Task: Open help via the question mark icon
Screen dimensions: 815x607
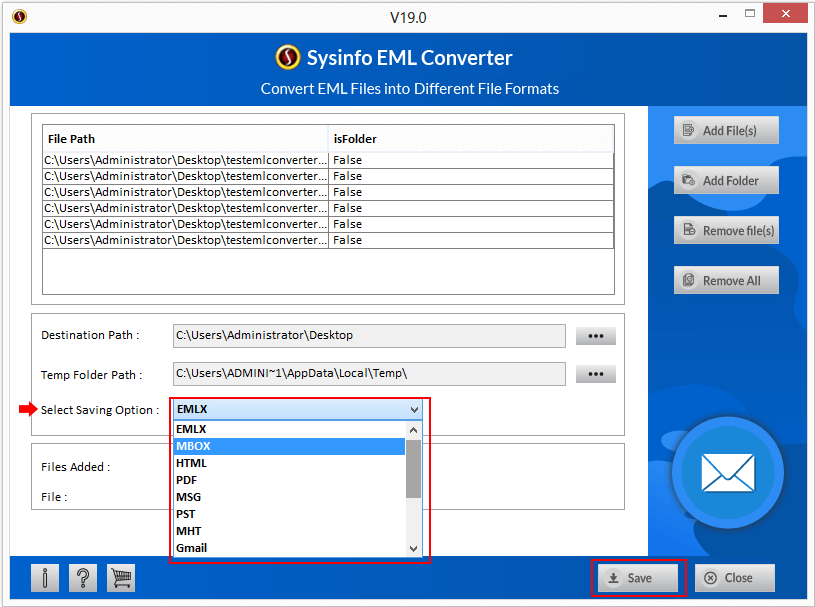Action: point(83,577)
